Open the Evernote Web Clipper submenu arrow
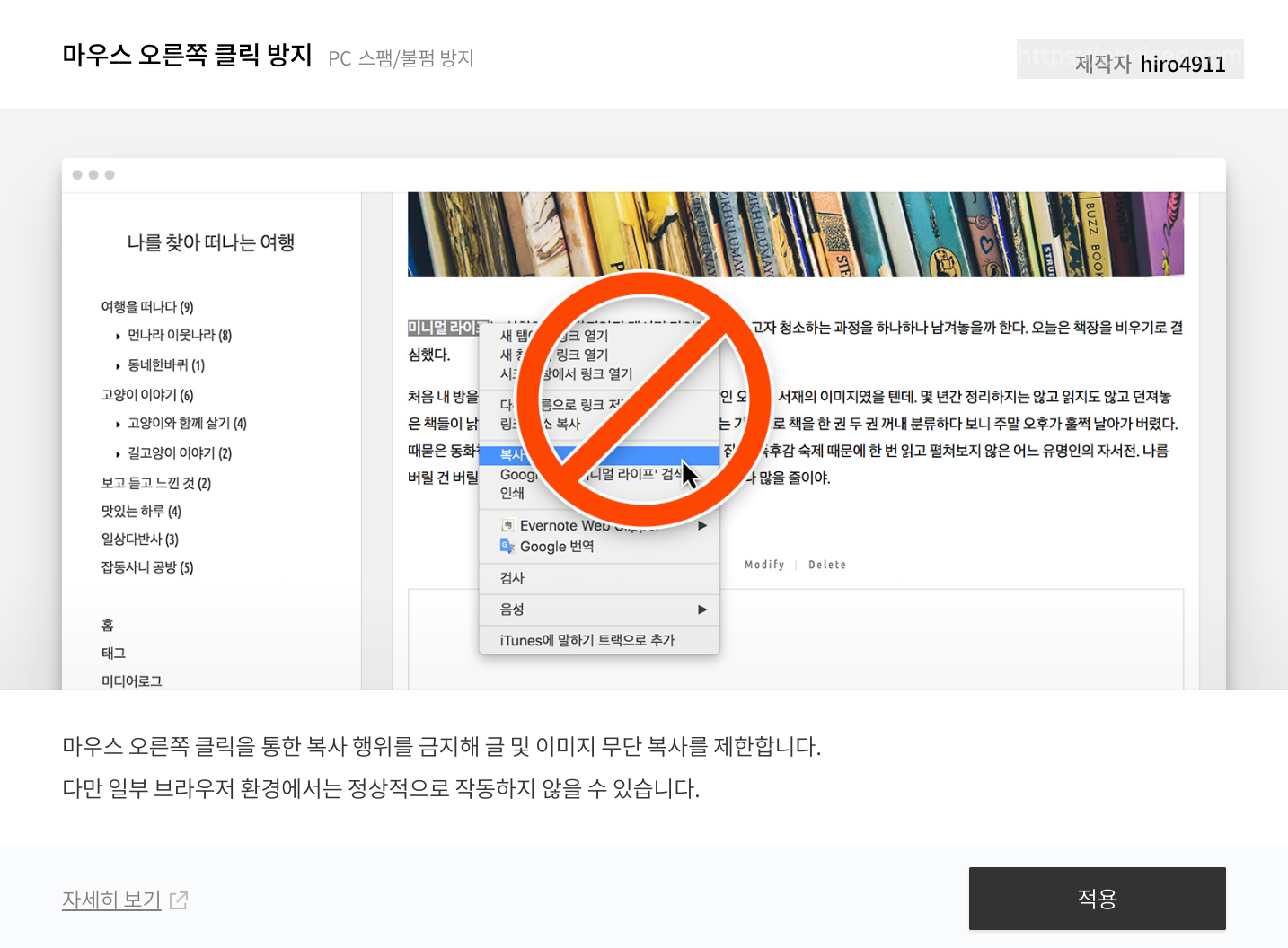 [x=702, y=525]
